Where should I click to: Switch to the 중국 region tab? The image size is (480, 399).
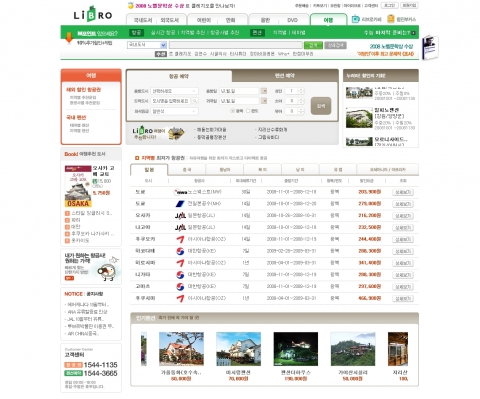pos(187,170)
